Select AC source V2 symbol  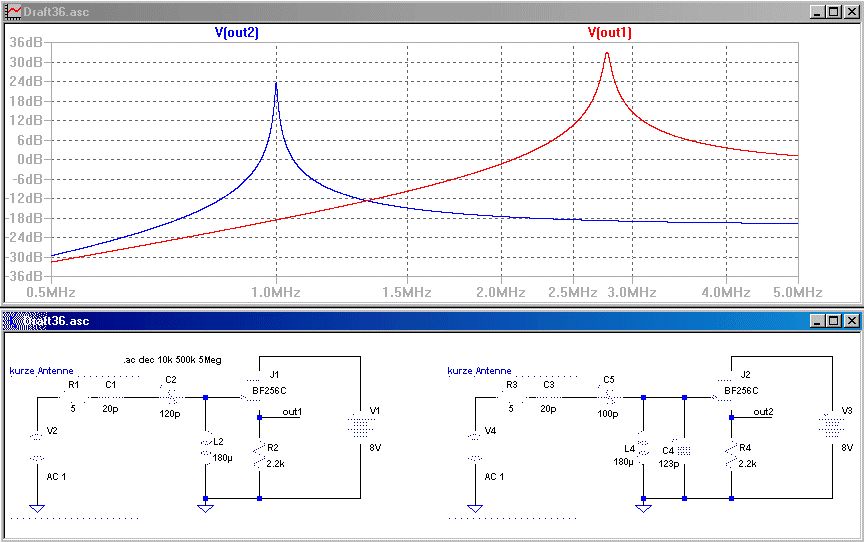click(36, 447)
